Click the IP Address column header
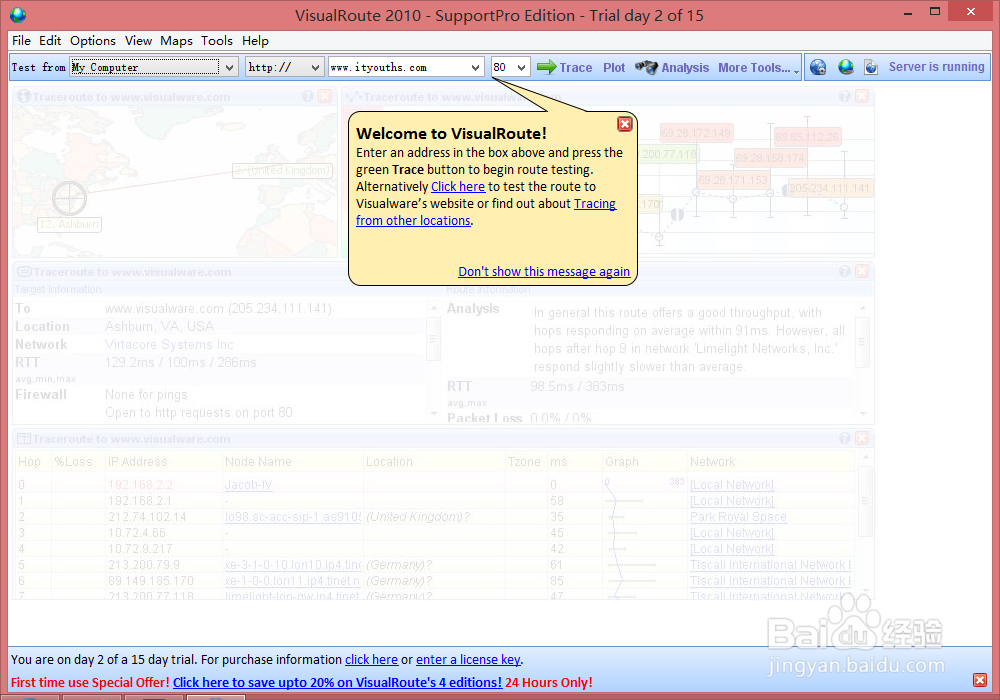 [137, 462]
